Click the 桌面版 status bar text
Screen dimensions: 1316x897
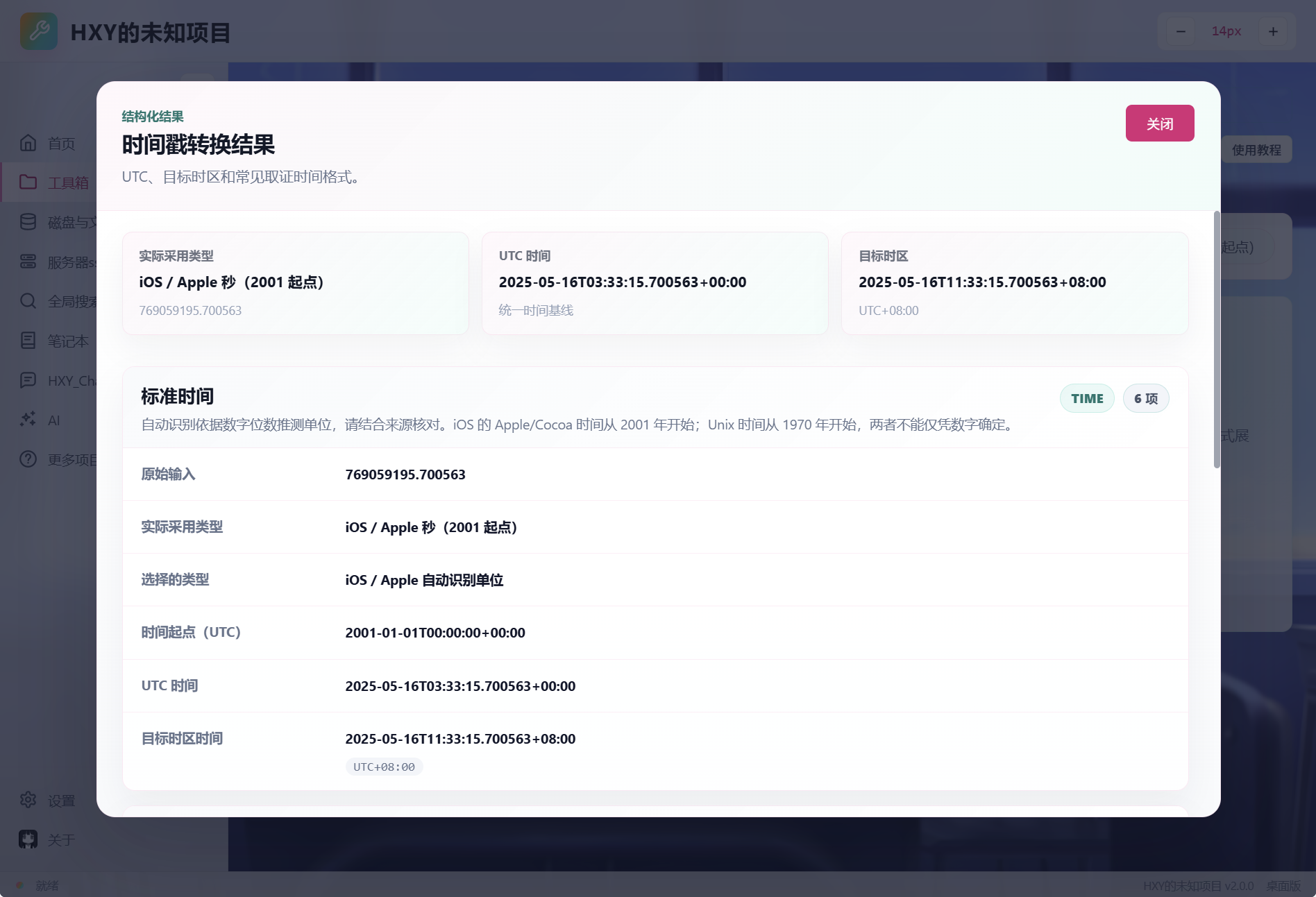pyautogui.click(x=1283, y=886)
